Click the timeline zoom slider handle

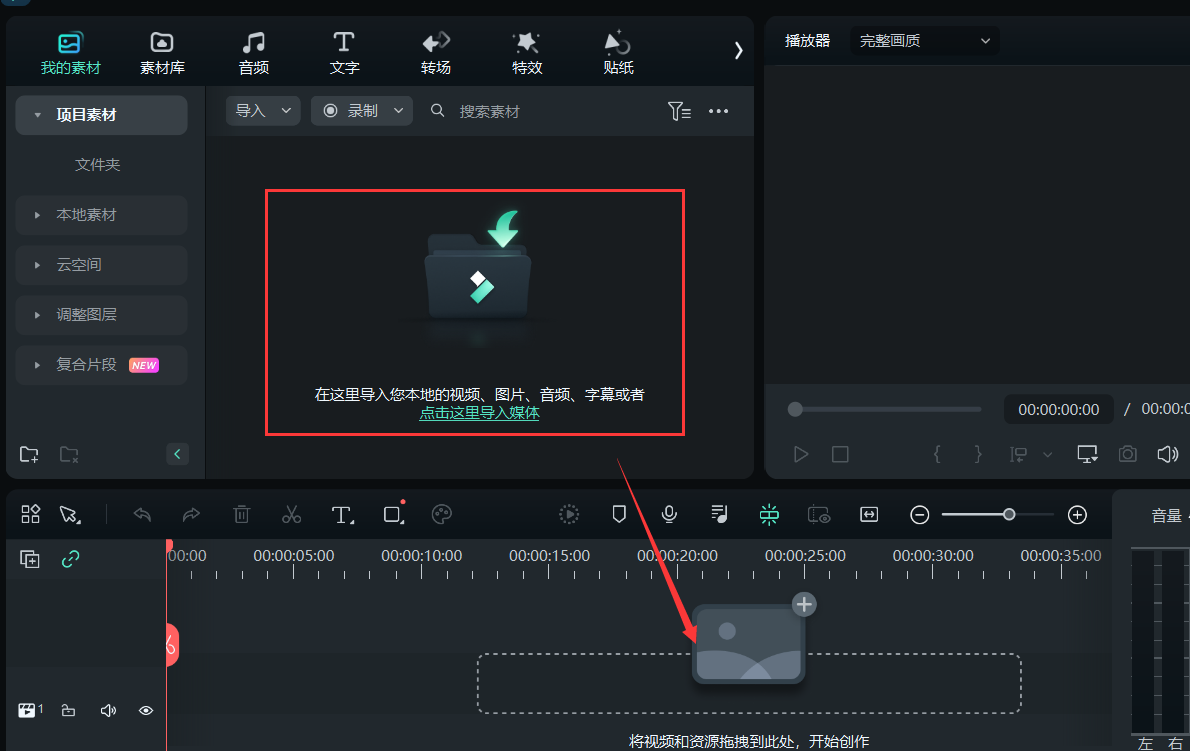click(1009, 514)
